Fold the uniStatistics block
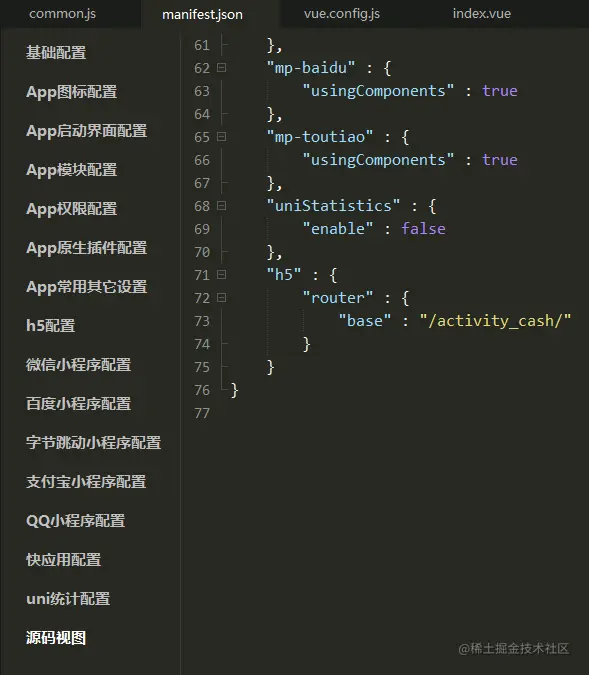589x675 pixels. (x=221, y=206)
